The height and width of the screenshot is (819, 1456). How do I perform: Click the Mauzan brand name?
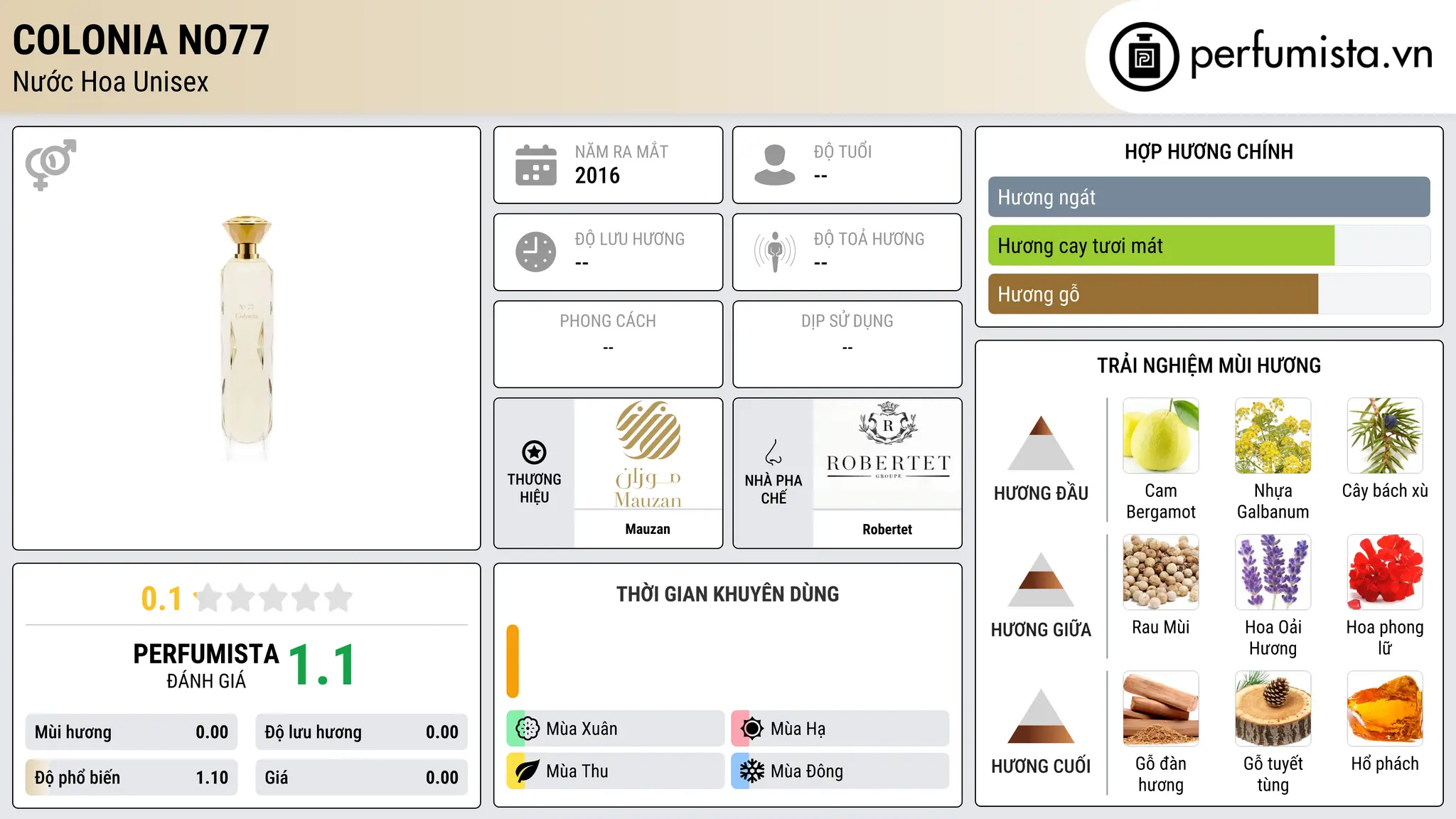(648, 529)
